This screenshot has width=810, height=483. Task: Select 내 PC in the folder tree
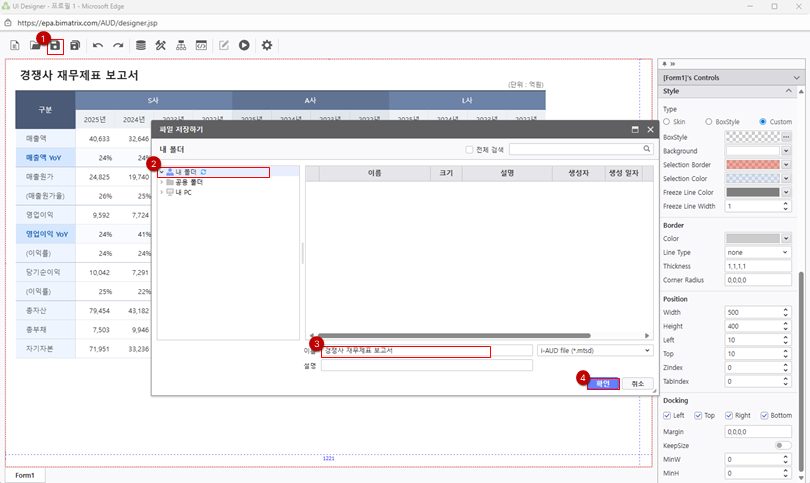tap(183, 192)
